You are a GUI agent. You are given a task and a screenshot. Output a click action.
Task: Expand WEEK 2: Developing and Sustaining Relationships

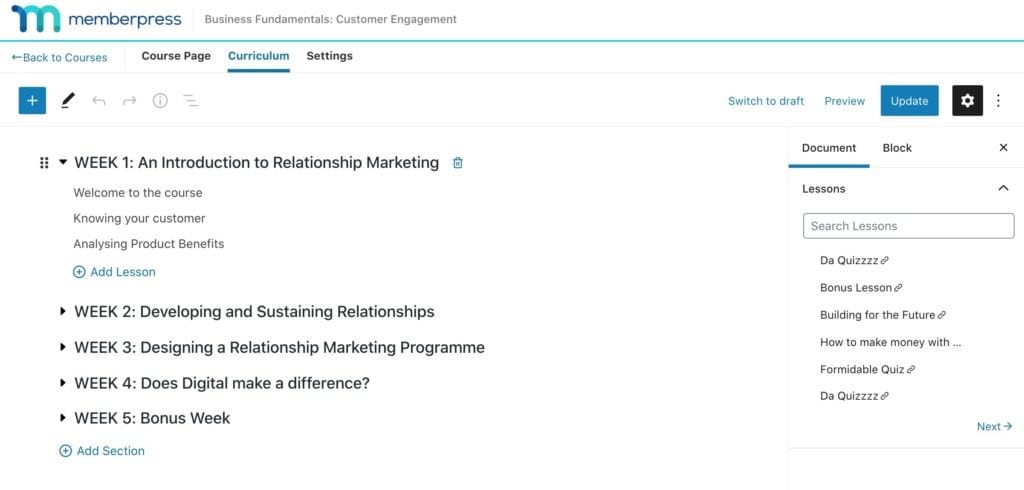coord(63,312)
